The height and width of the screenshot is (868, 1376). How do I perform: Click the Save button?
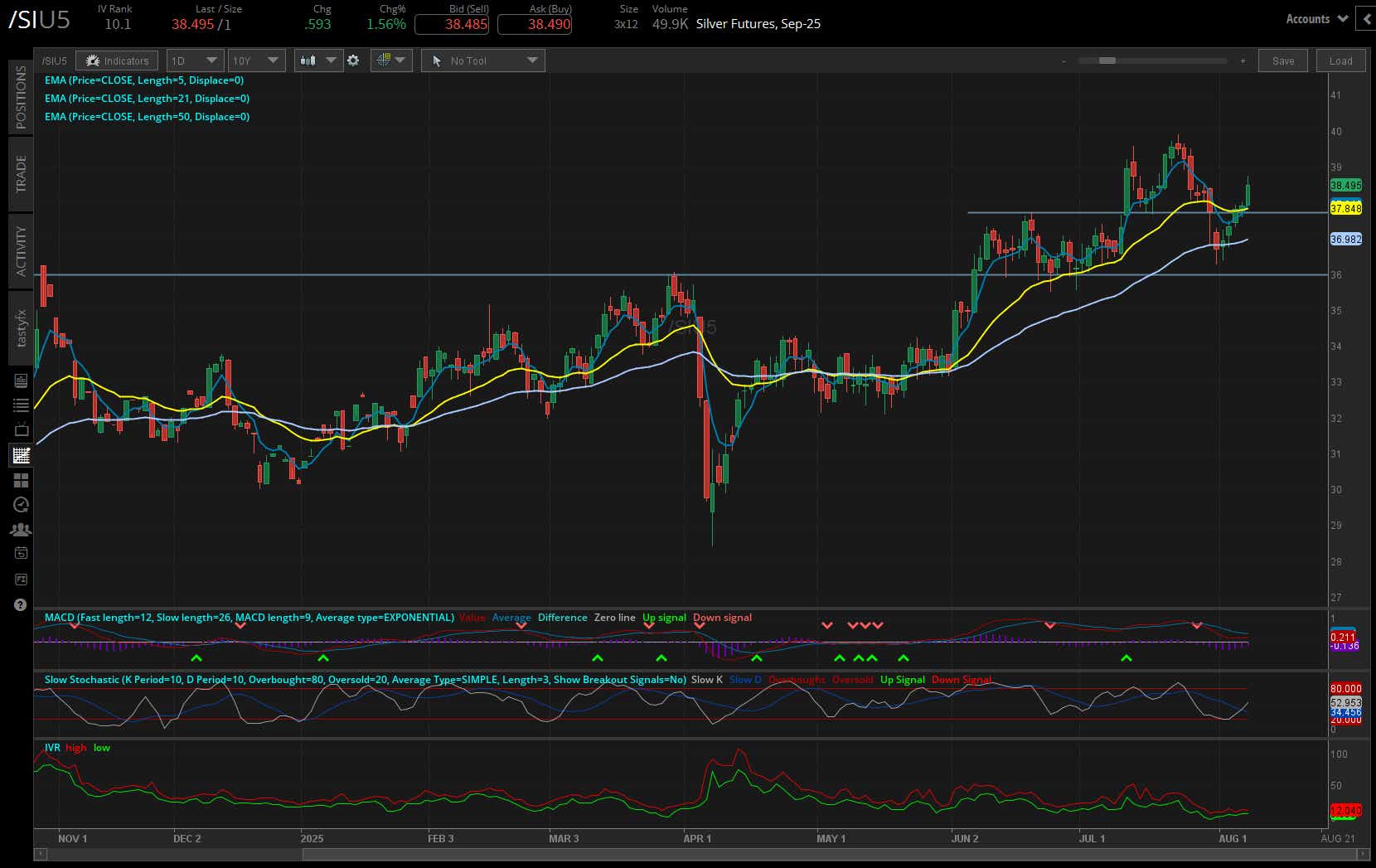(1282, 60)
